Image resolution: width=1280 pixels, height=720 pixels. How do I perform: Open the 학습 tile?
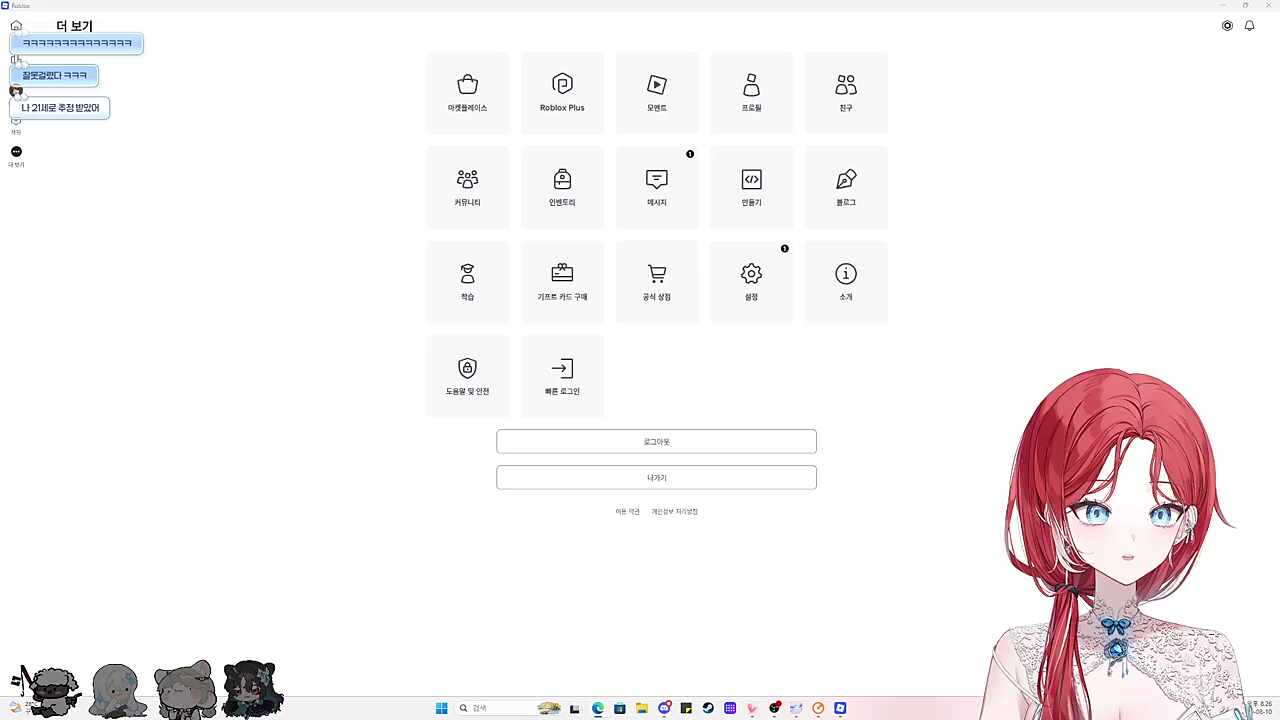467,282
